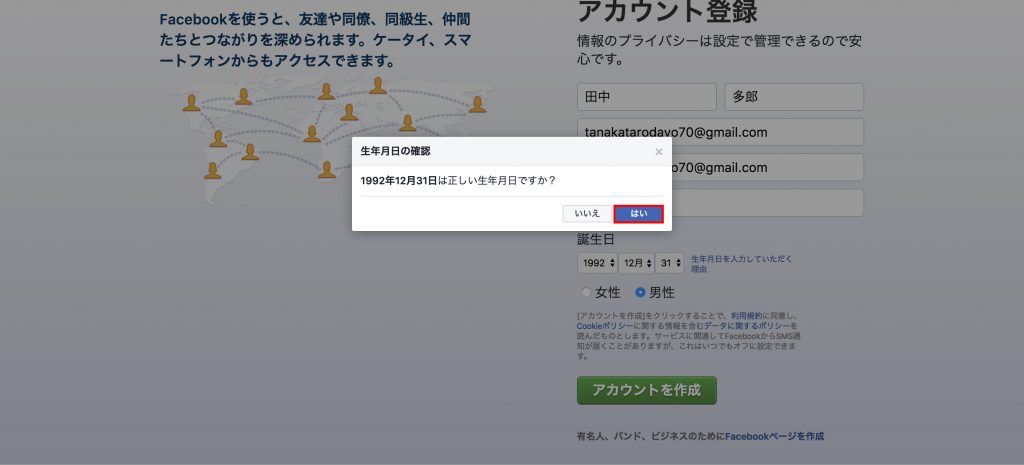The image size is (1024, 465).
Task: Click the 田中 surname input field
Action: pyautogui.click(x=647, y=97)
